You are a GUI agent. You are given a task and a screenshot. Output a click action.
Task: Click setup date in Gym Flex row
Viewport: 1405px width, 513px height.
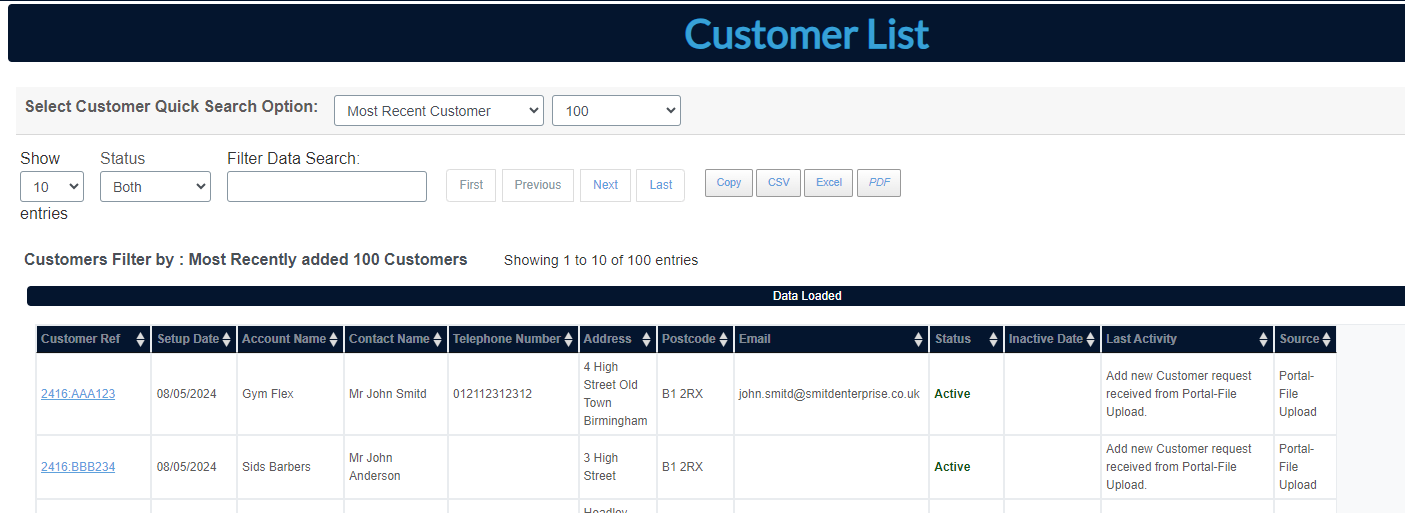[187, 394]
